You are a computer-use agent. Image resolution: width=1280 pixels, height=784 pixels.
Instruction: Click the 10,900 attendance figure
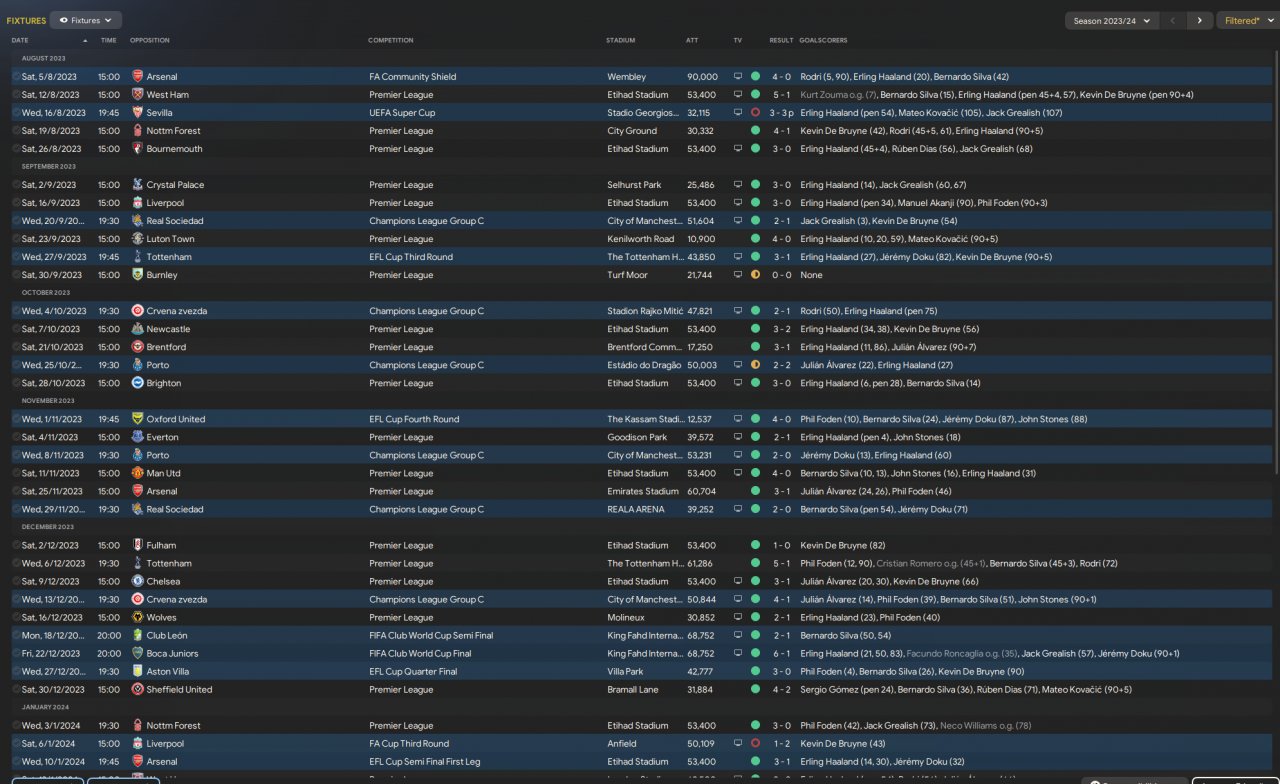702,239
